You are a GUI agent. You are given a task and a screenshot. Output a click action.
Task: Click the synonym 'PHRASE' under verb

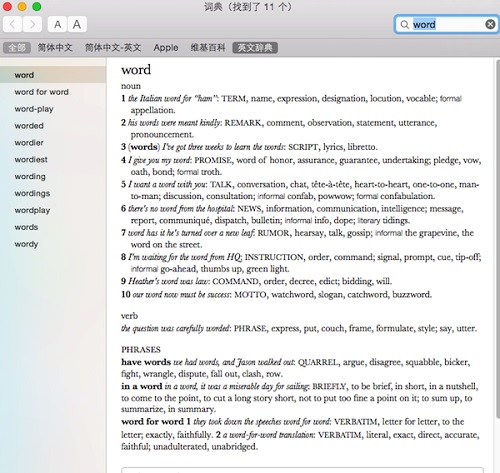250,329
